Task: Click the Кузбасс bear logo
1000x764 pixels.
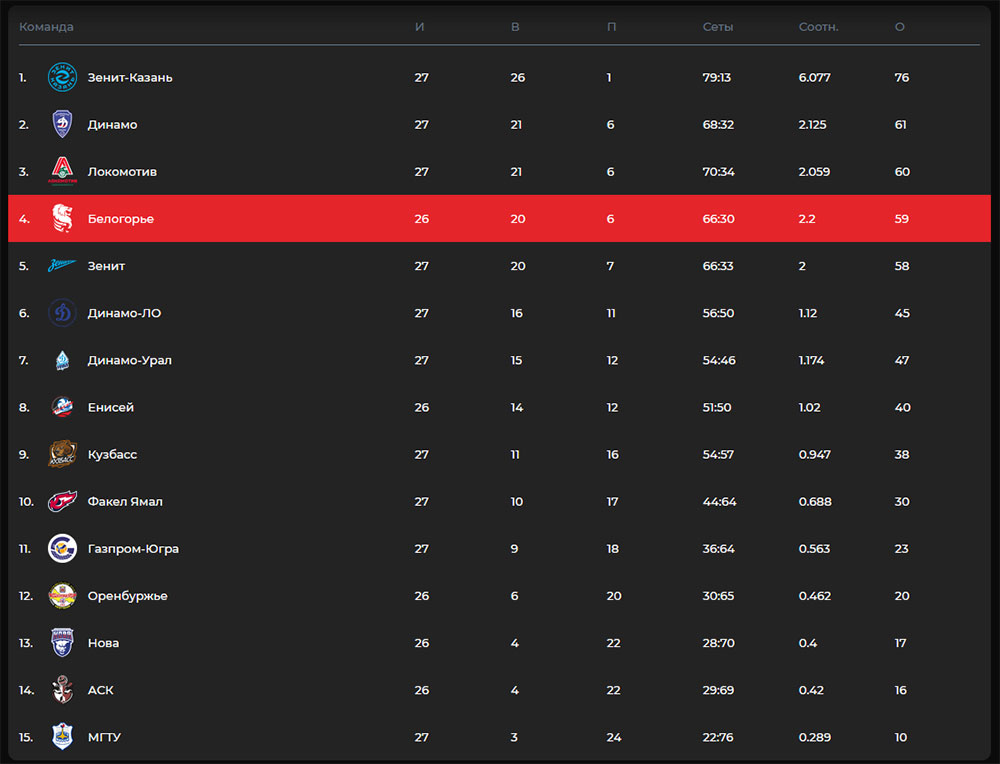Action: [62, 454]
